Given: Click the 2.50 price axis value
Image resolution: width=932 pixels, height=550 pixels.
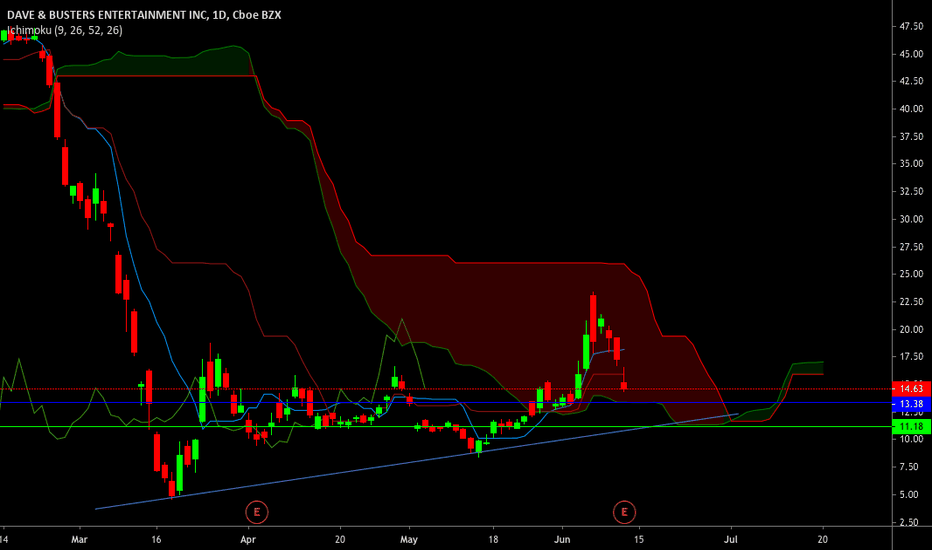Looking at the screenshot, I should tap(909, 523).
